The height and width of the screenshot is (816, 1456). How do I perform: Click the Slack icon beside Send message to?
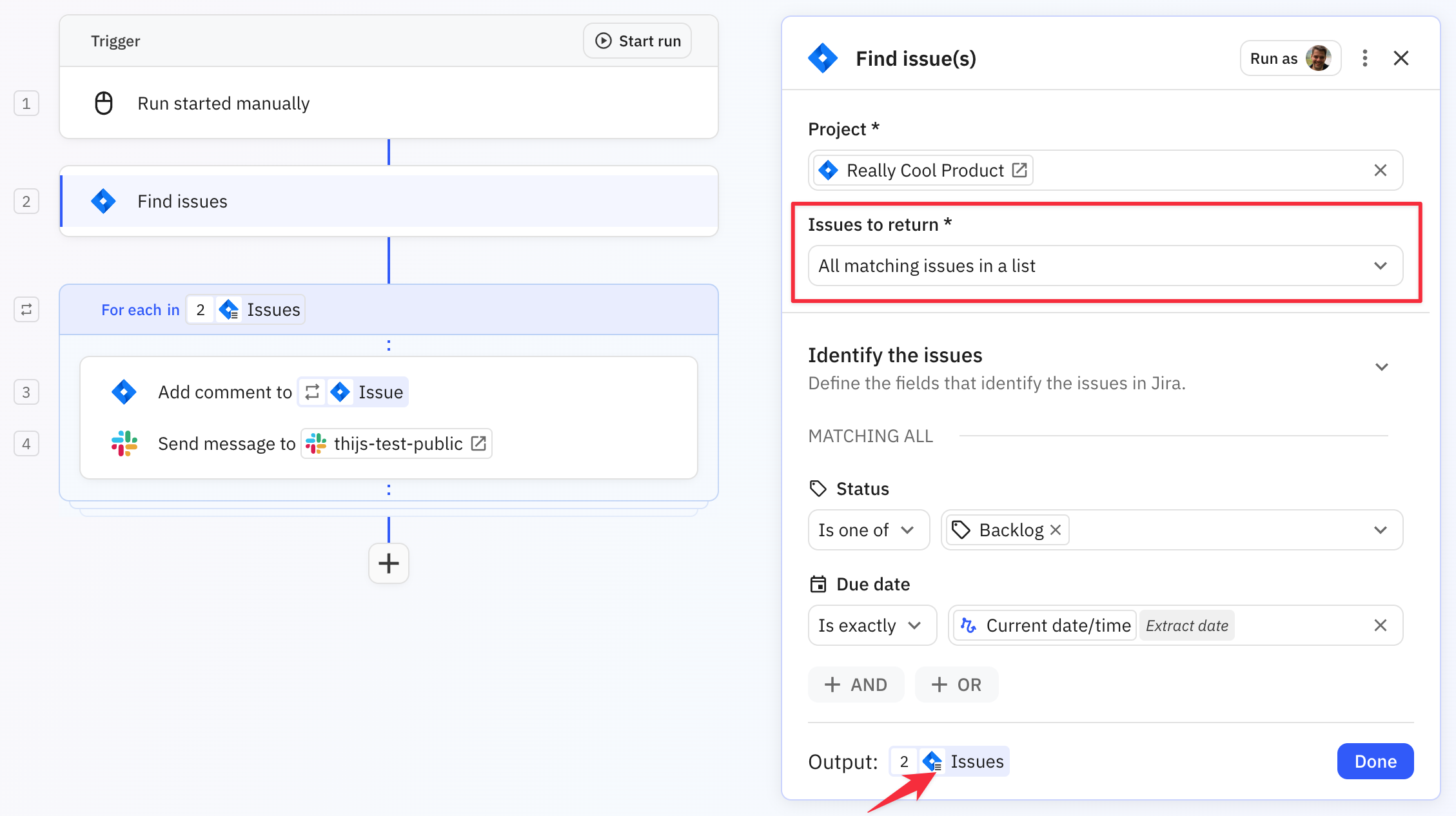pyautogui.click(x=124, y=443)
